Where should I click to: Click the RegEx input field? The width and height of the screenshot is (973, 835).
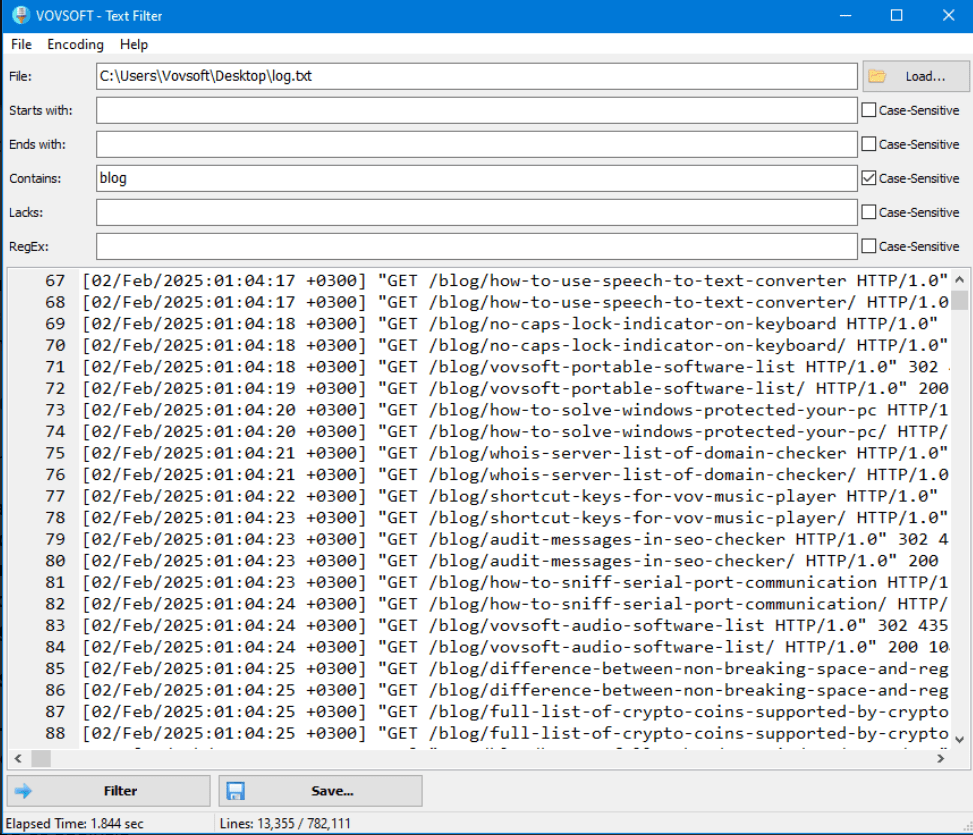pyautogui.click(x=477, y=246)
